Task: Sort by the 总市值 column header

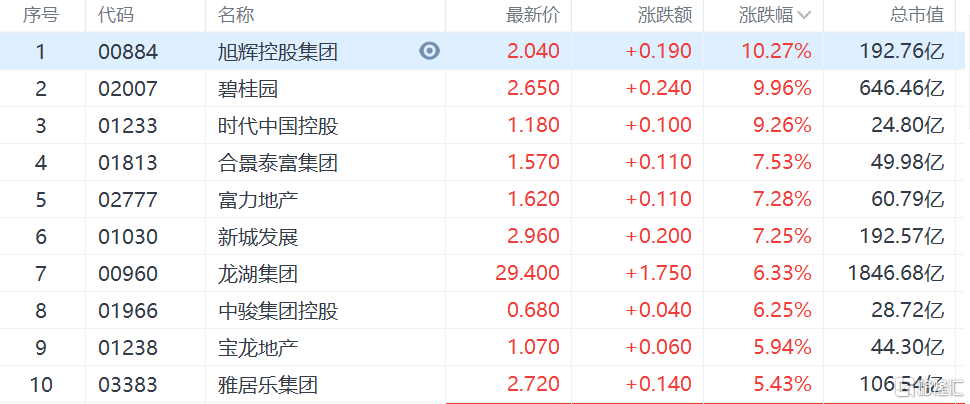Action: click(x=917, y=15)
